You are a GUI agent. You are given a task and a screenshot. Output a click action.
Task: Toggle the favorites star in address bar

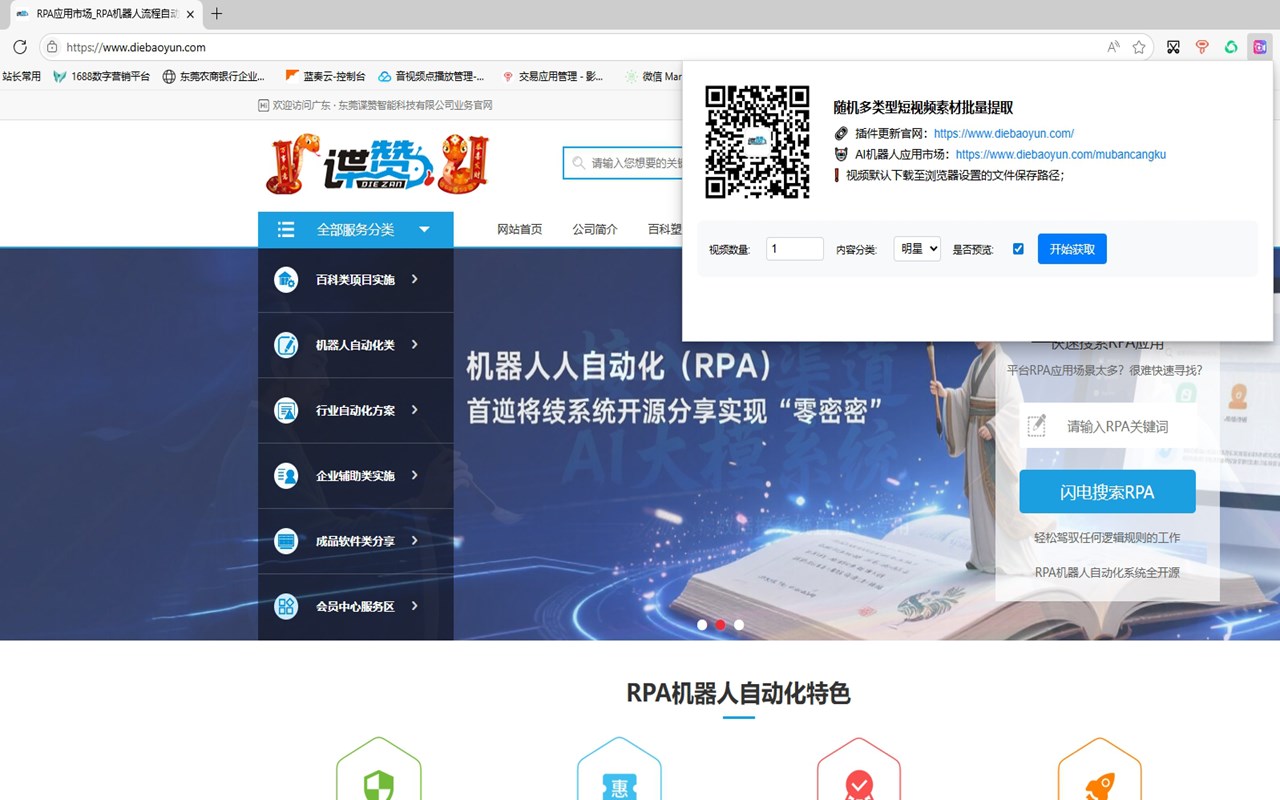(1137, 46)
